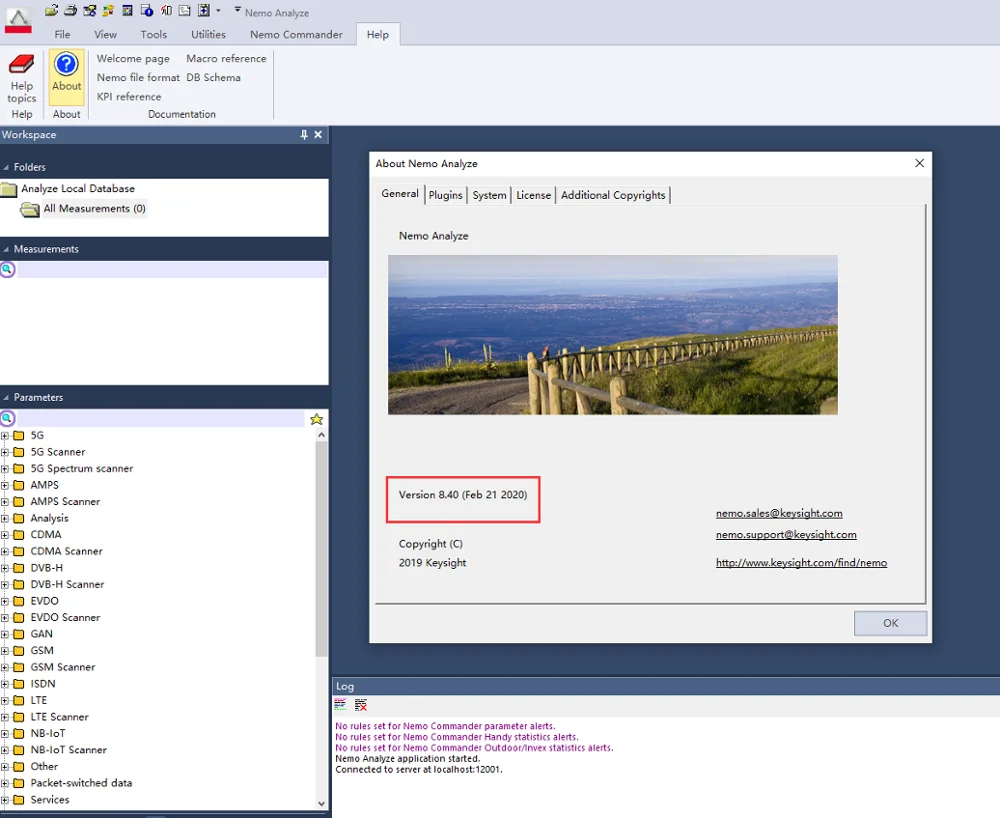Click the Parameters search input field
Viewport: 1000px width, 818px height.
(160, 418)
